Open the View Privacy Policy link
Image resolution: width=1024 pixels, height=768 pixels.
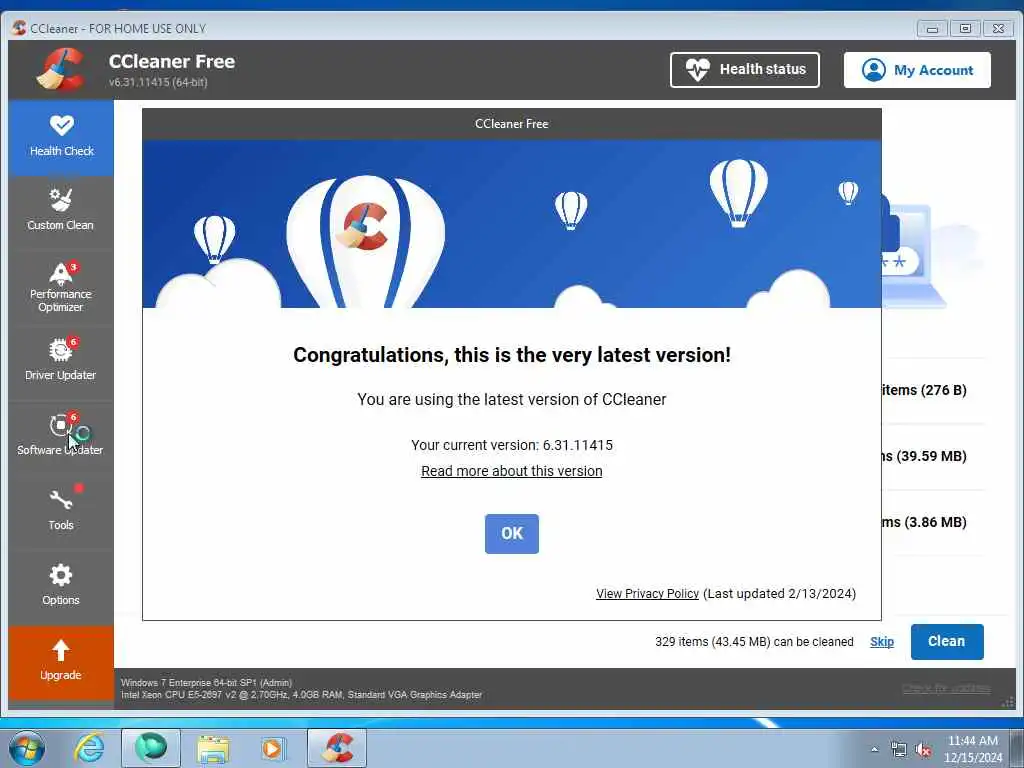647,594
